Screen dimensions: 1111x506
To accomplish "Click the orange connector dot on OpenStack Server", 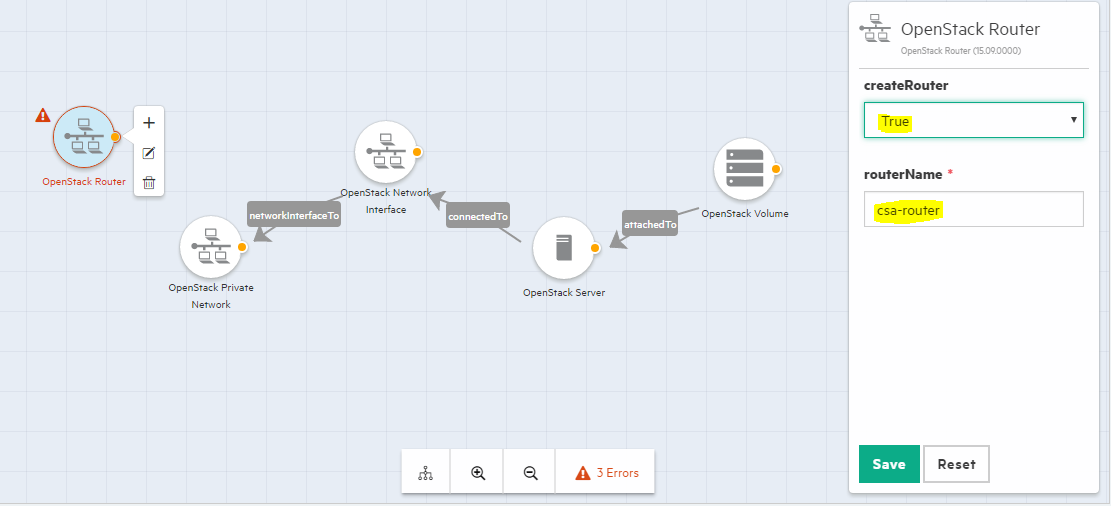I will point(595,247).
